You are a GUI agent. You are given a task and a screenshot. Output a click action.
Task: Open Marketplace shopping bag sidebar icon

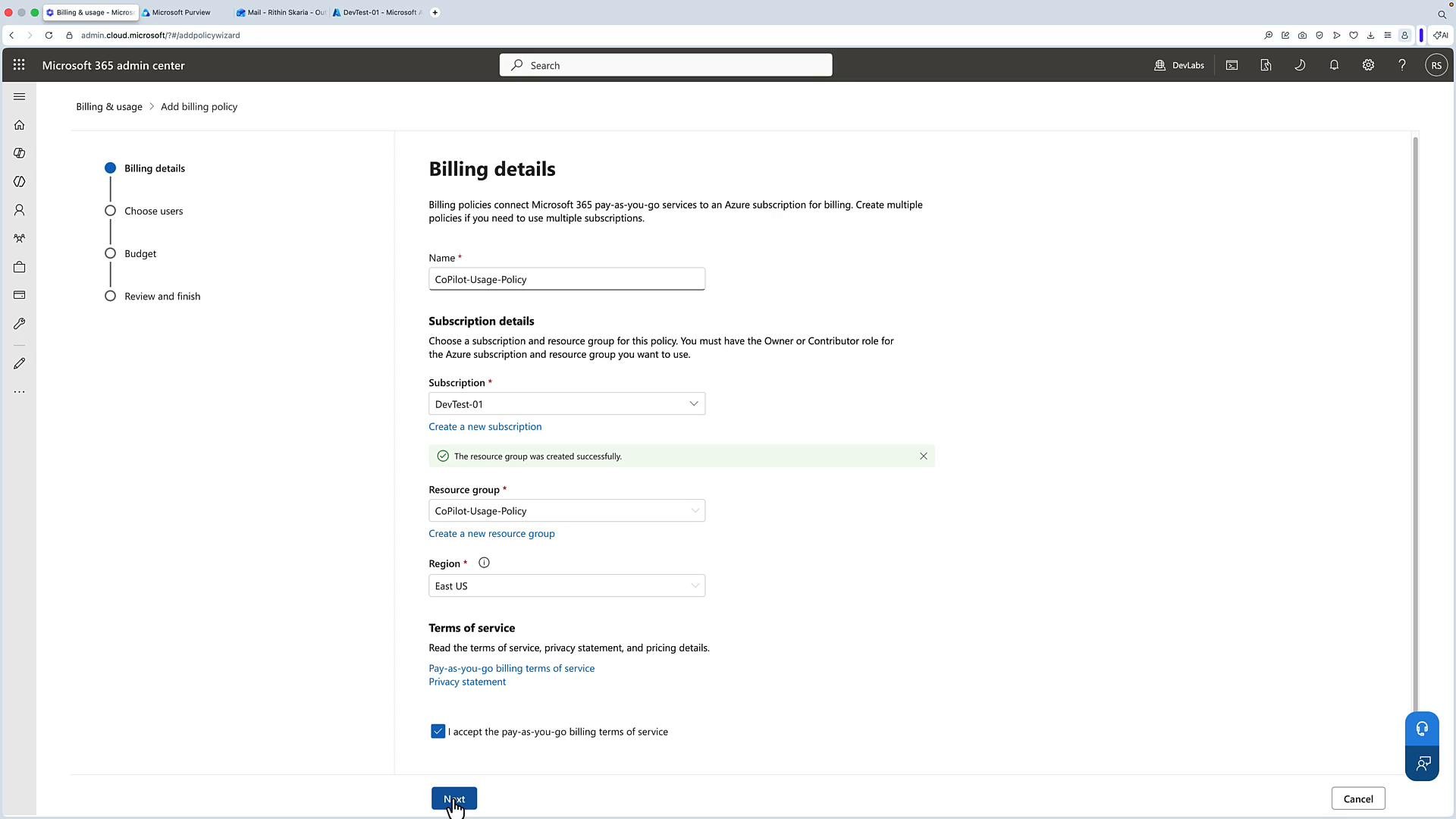20,267
